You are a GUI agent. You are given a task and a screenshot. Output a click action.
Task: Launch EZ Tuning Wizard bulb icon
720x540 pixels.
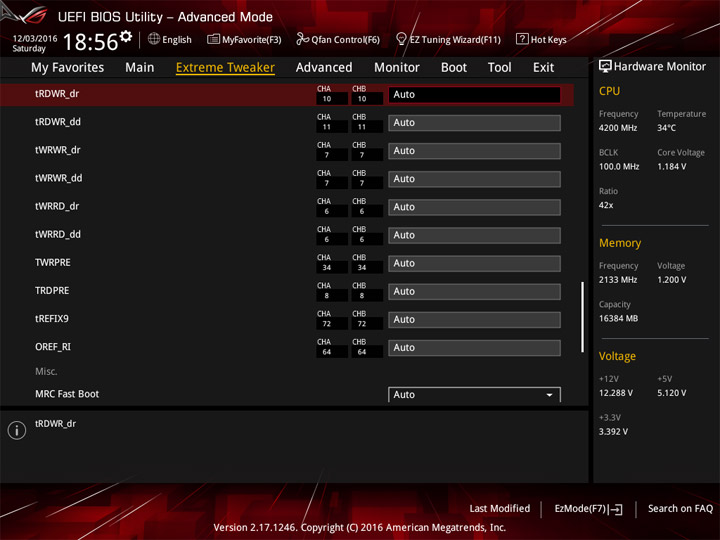[x=401, y=39]
